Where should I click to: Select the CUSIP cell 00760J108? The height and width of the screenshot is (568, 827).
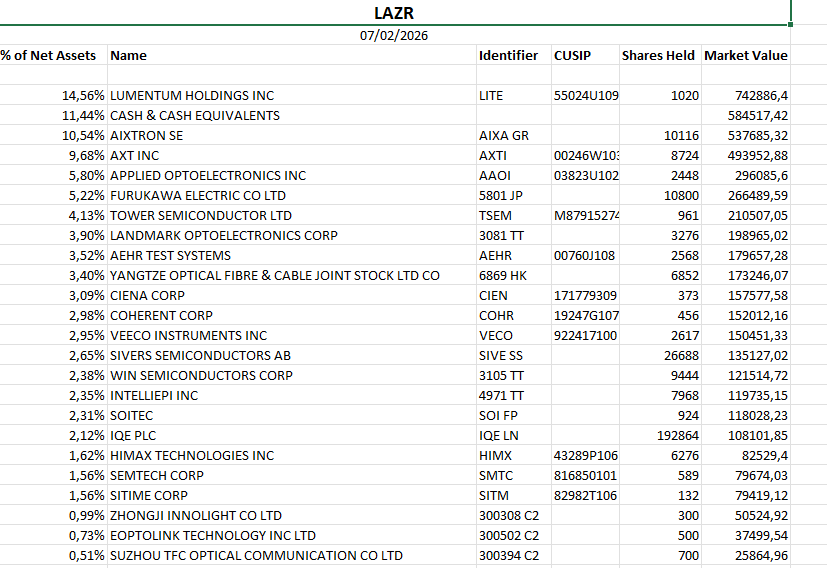click(x=585, y=256)
